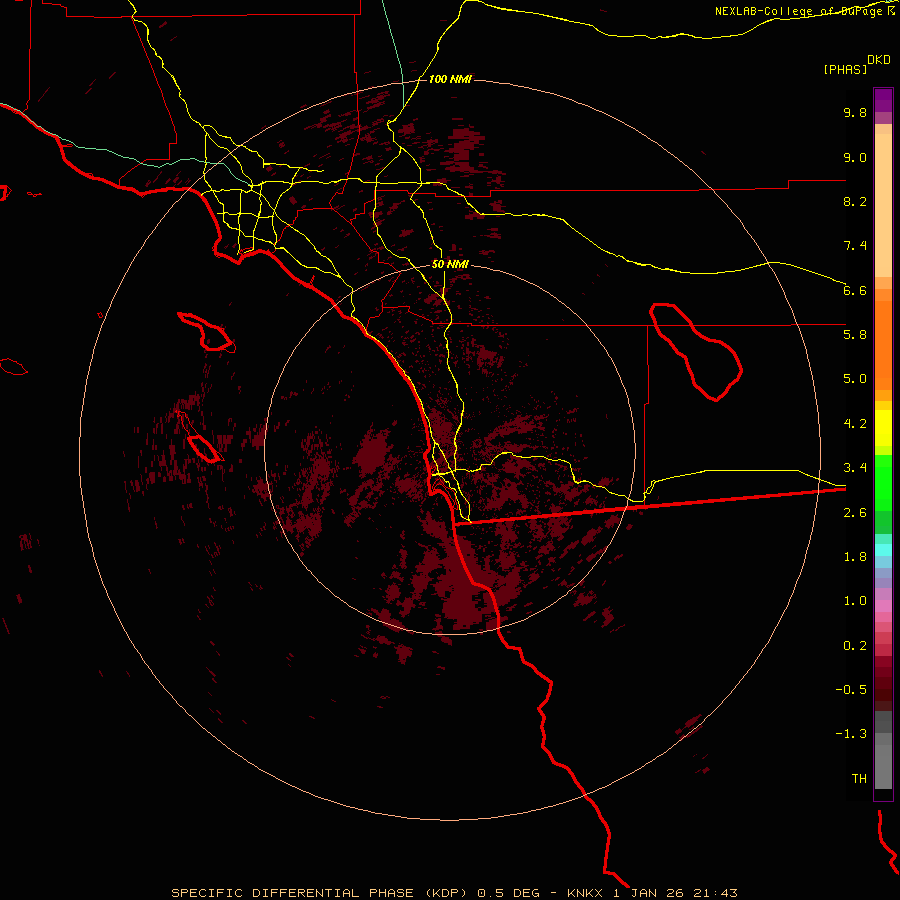Click the yellow band of the color bar
This screenshot has height=900, width=900.
click(883, 428)
